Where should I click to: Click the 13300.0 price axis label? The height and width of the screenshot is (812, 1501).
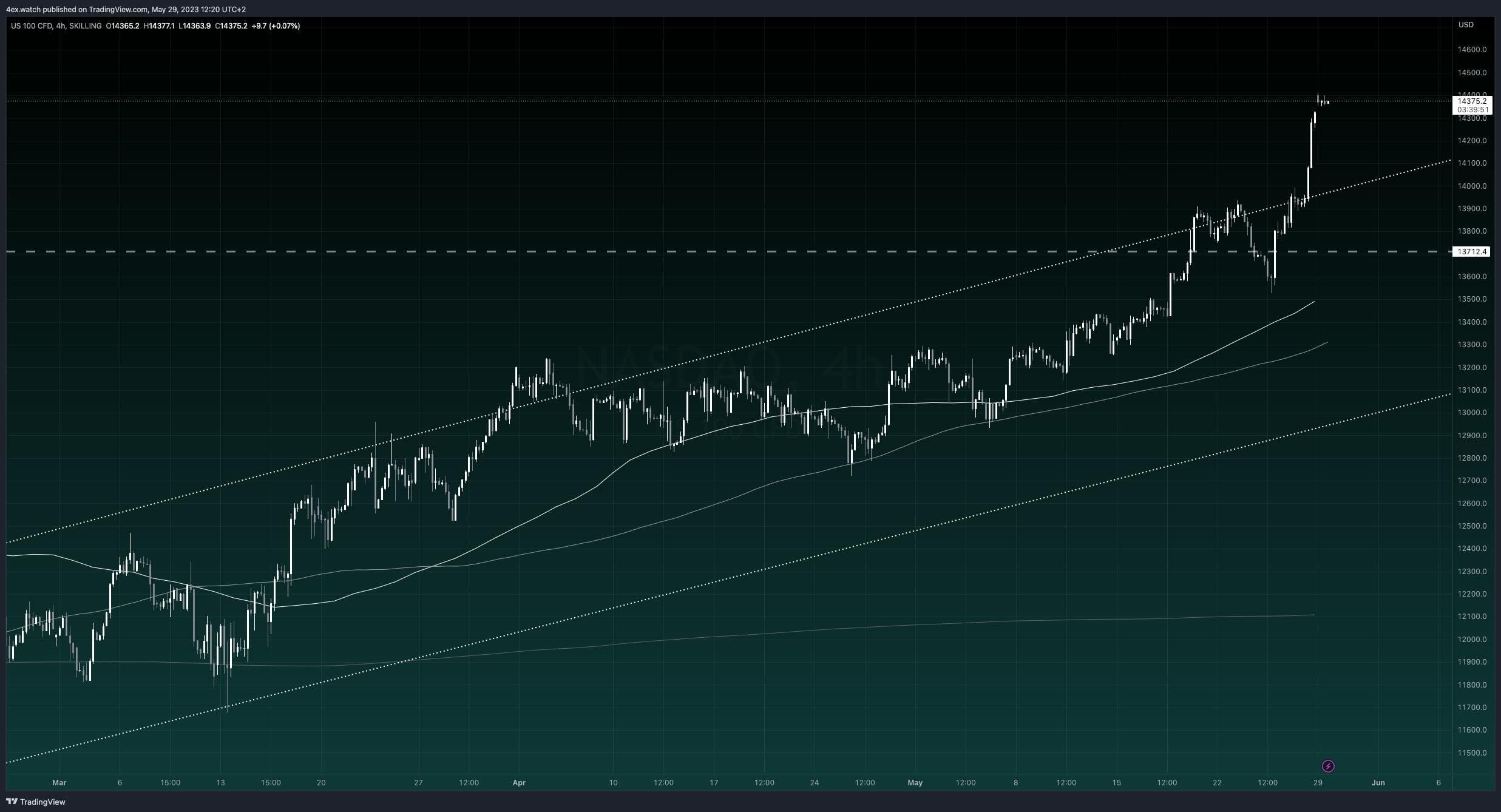point(1472,345)
